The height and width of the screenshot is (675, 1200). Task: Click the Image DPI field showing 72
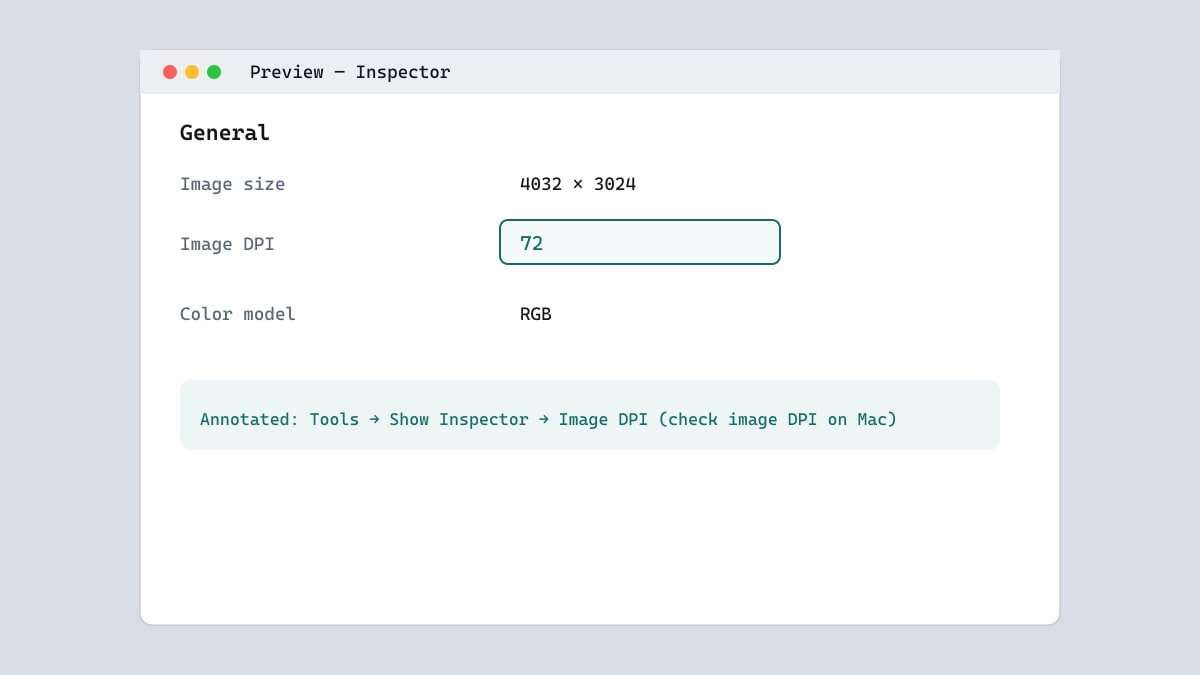click(x=640, y=242)
